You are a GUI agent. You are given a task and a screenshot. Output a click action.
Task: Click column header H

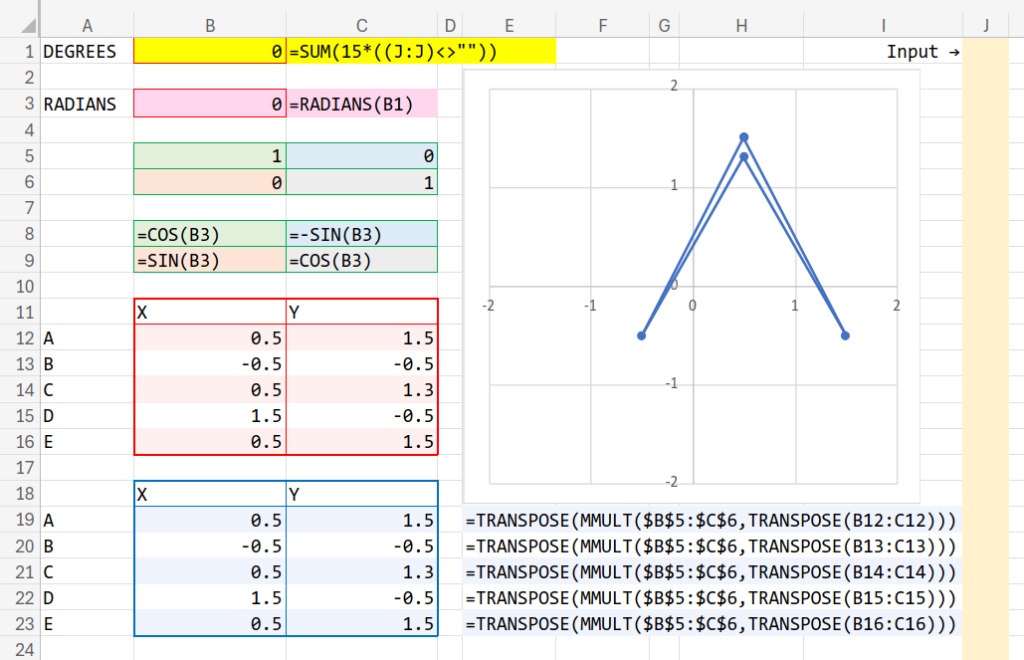point(741,25)
